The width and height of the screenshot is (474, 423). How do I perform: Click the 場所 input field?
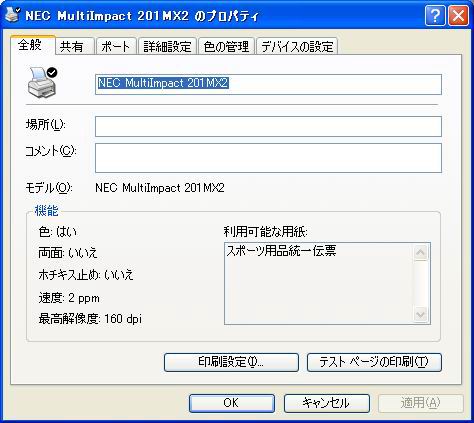[x=268, y=126]
